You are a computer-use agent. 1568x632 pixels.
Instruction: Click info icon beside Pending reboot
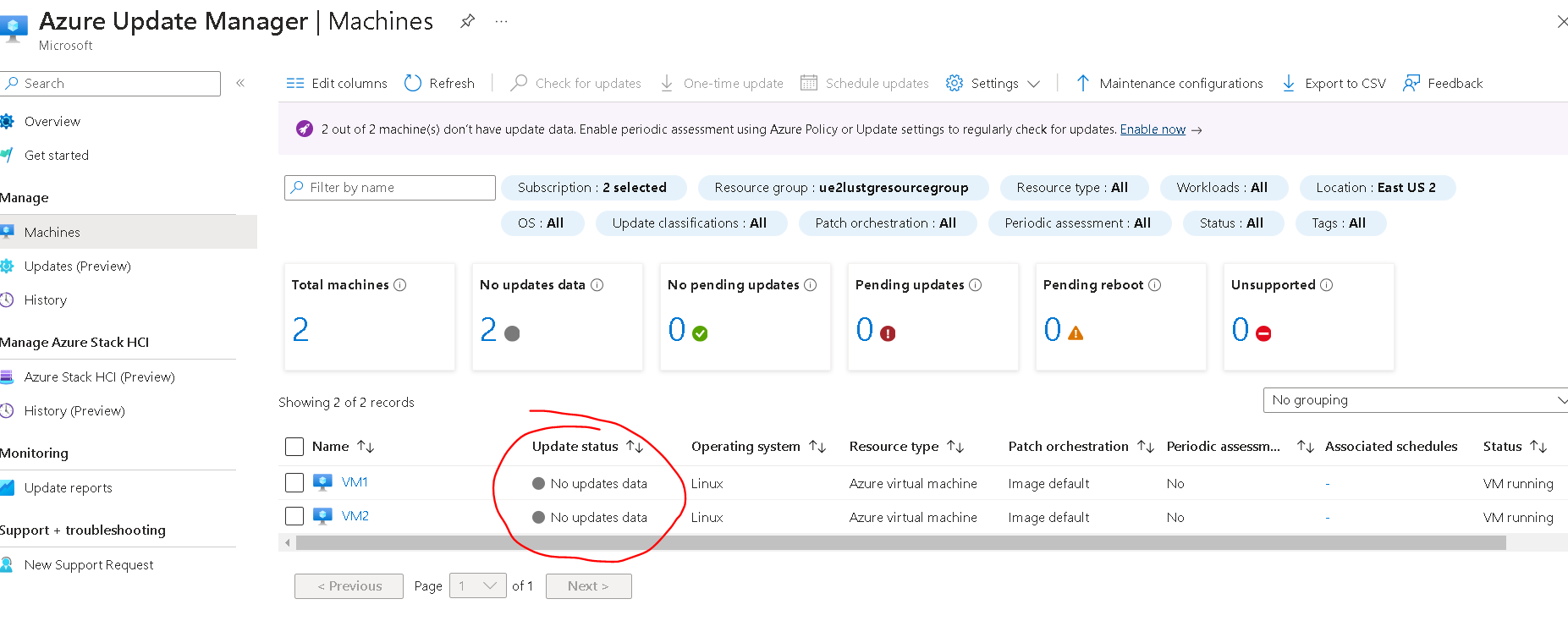click(x=1155, y=285)
